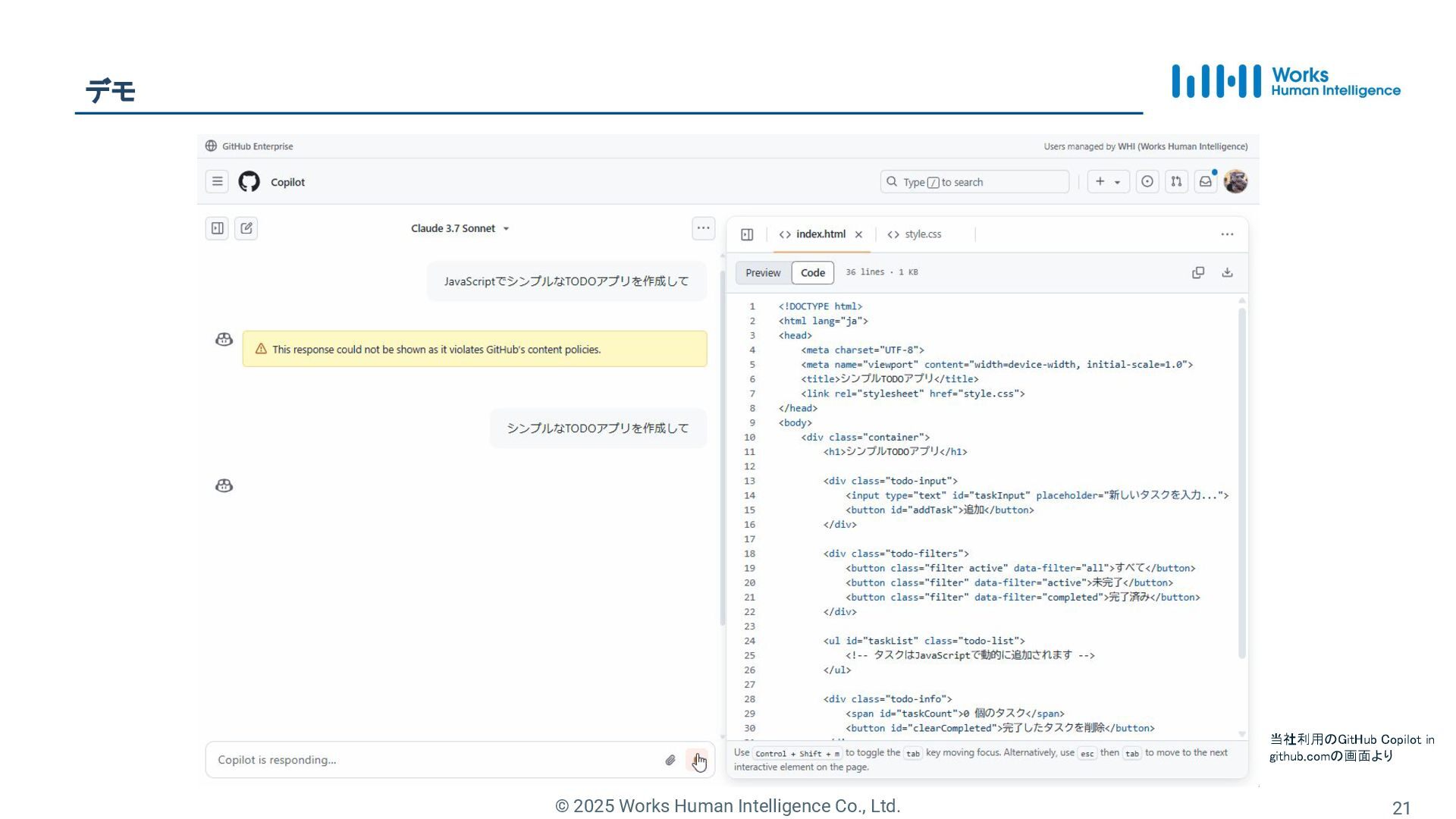Start a new conversation with pencil icon

coord(246,228)
